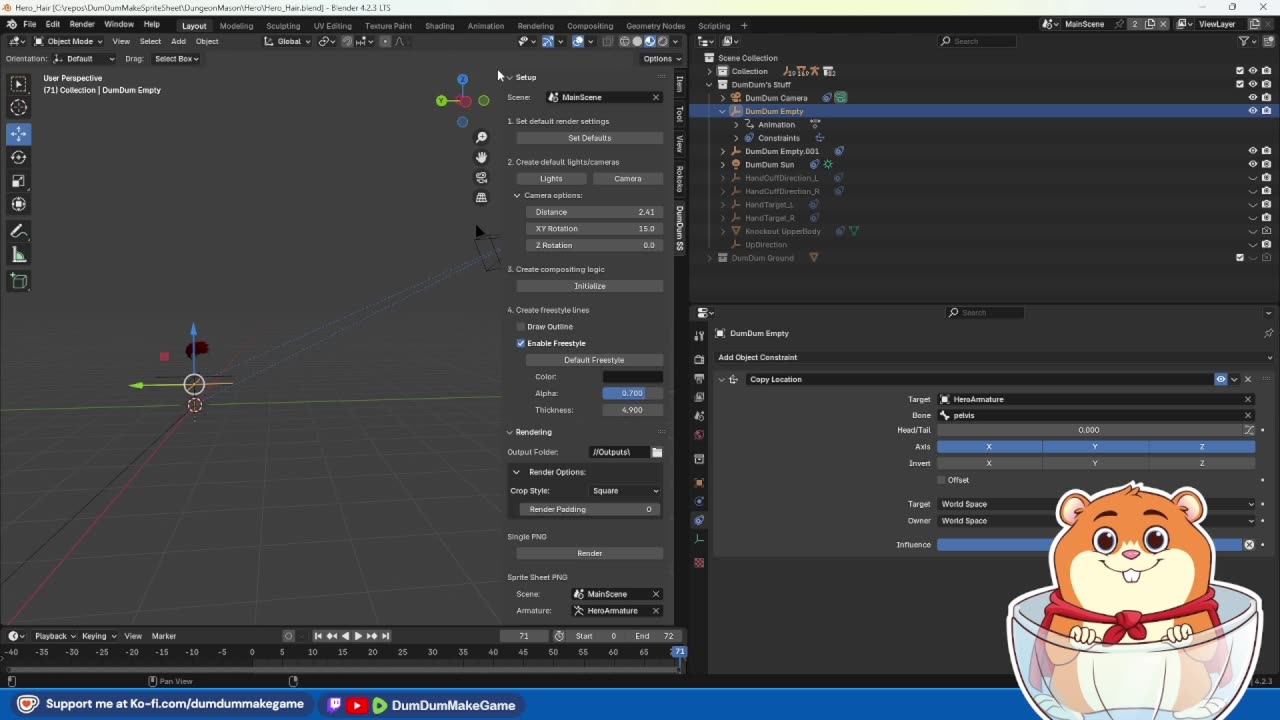The image size is (1280, 720).
Task: Collapse the Render Options section
Action: click(516, 472)
